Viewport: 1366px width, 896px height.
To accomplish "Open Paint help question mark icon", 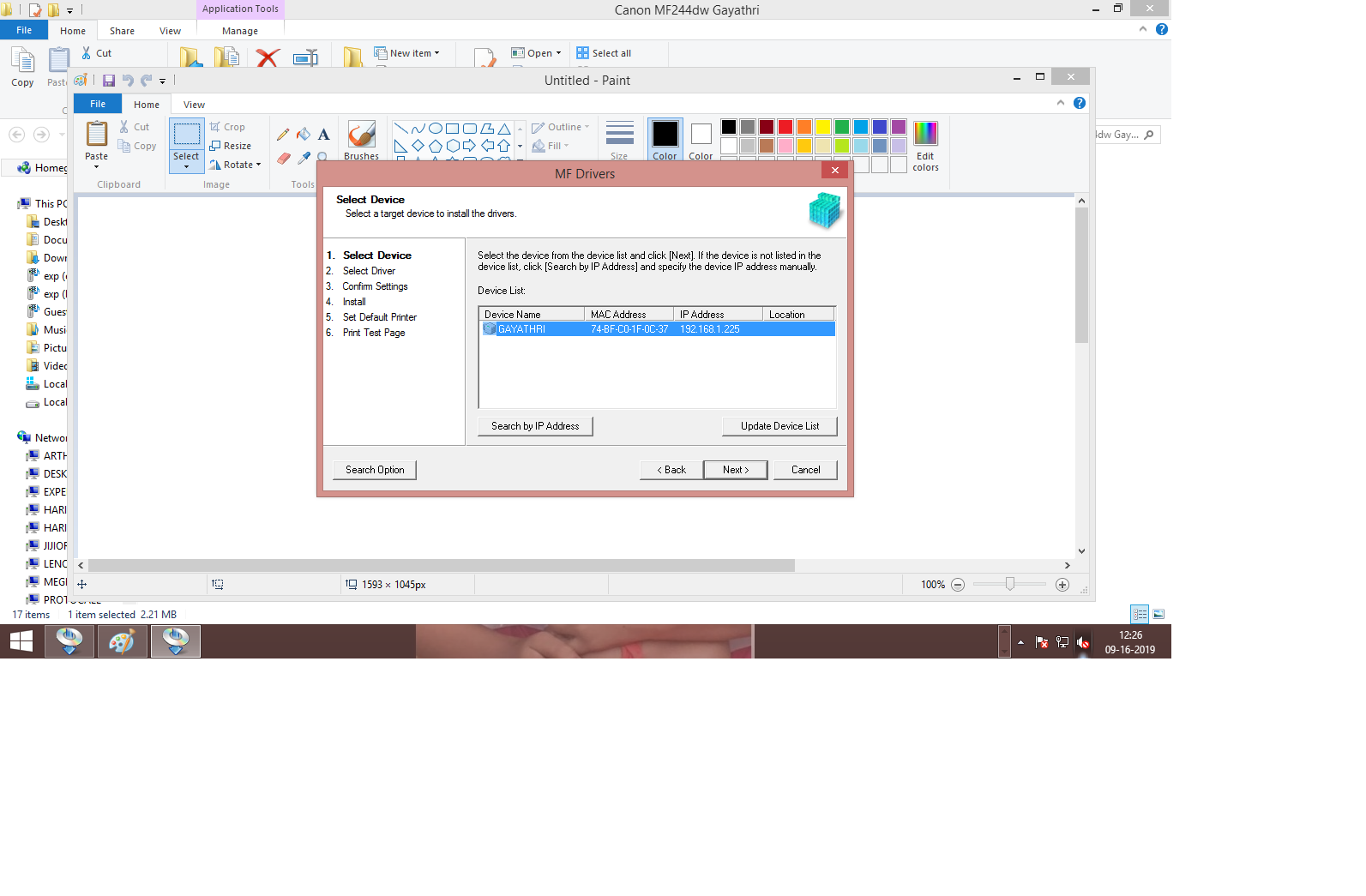I will 1080,103.
